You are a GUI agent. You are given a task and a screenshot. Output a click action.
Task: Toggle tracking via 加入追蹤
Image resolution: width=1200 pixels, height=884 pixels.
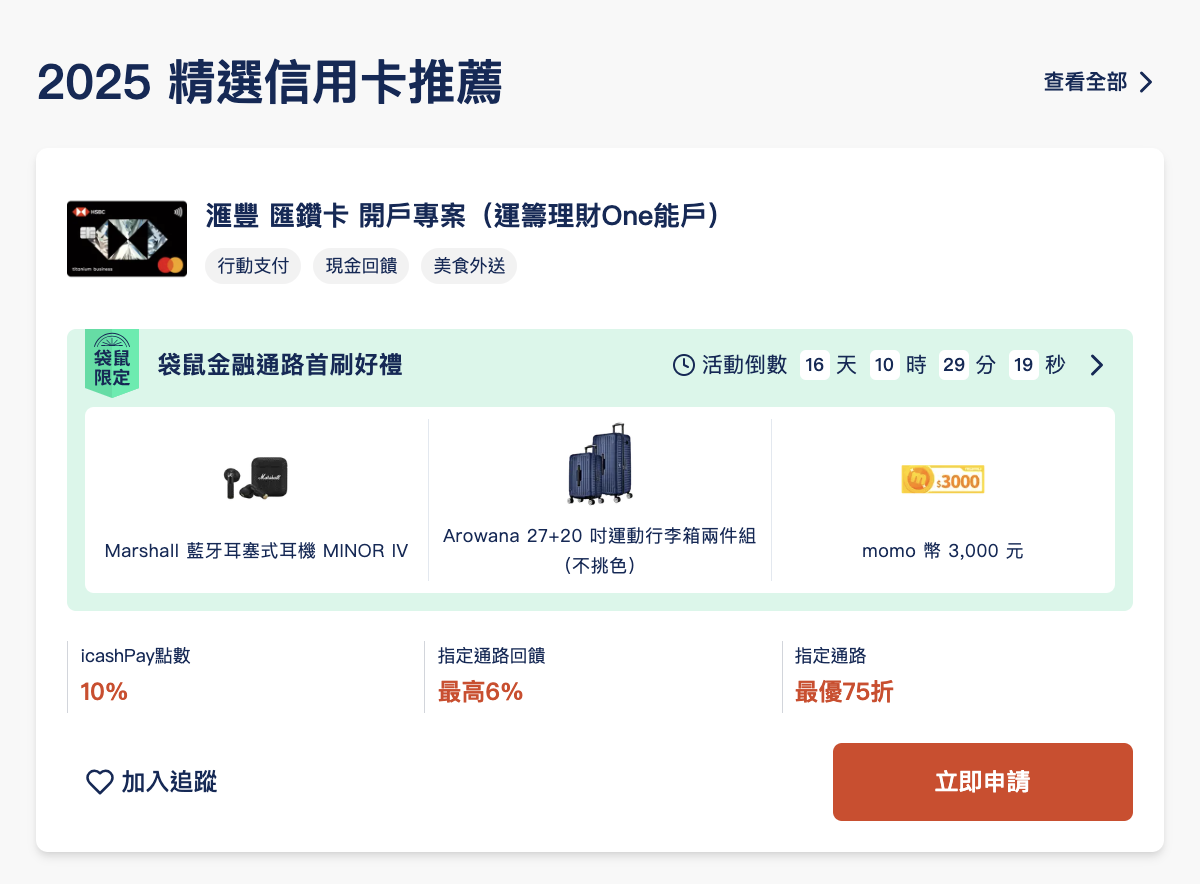pyautogui.click(x=150, y=783)
